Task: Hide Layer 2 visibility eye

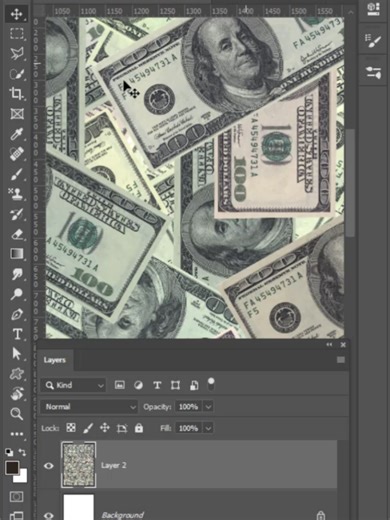Action: click(49, 466)
